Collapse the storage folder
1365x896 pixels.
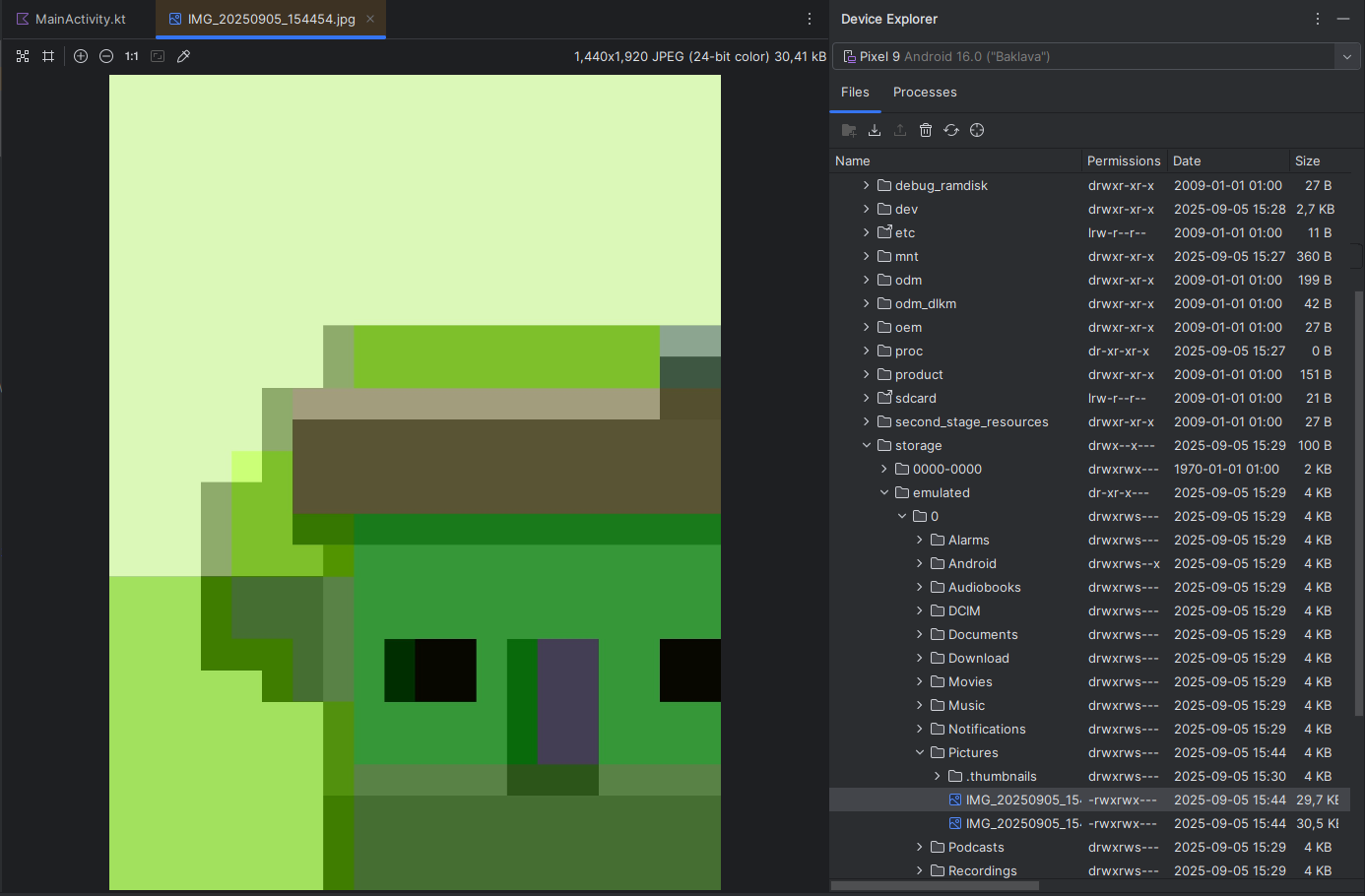pos(867,445)
